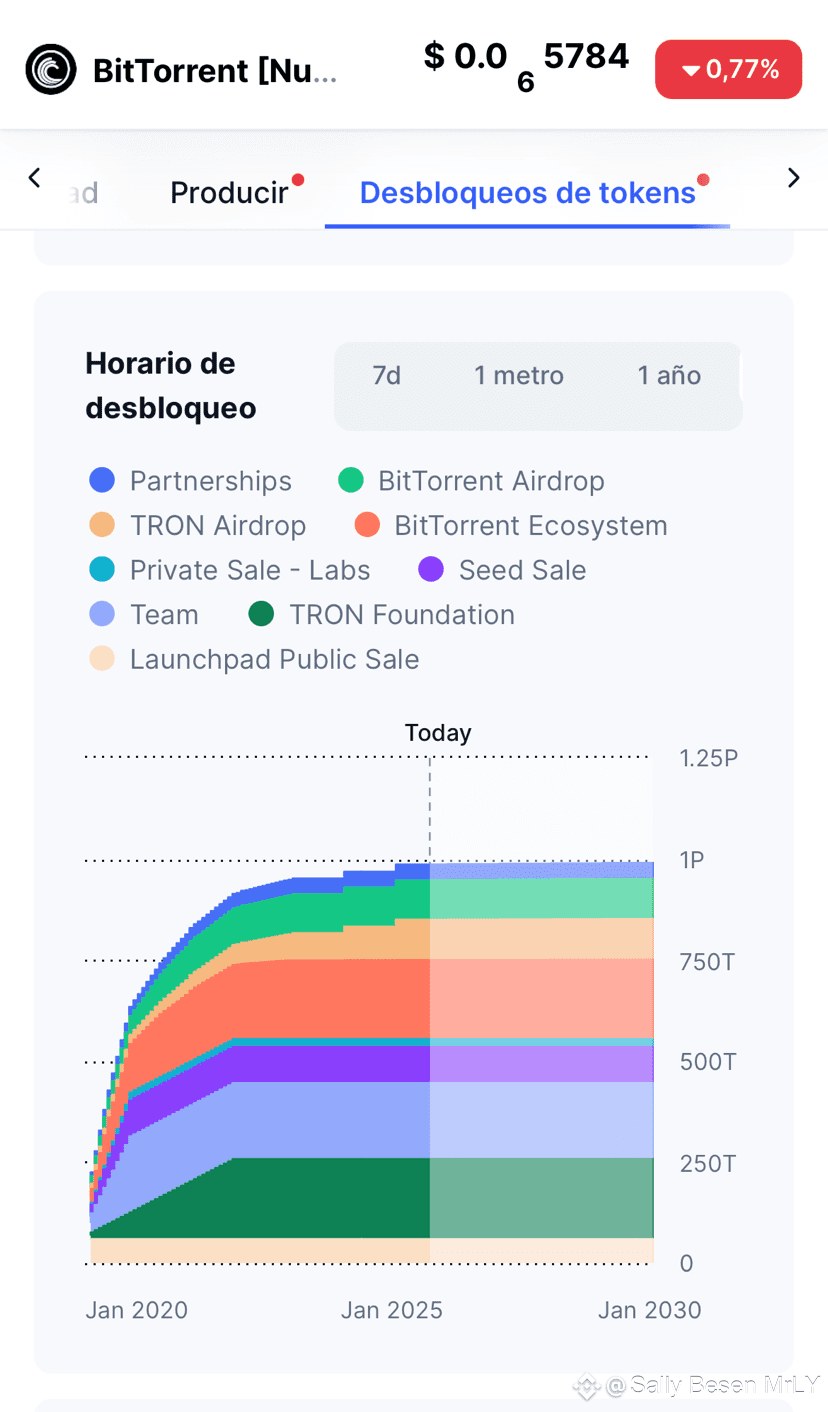828x1412 pixels.
Task: Toggle the Partnerships legend dot
Action: (x=102, y=481)
